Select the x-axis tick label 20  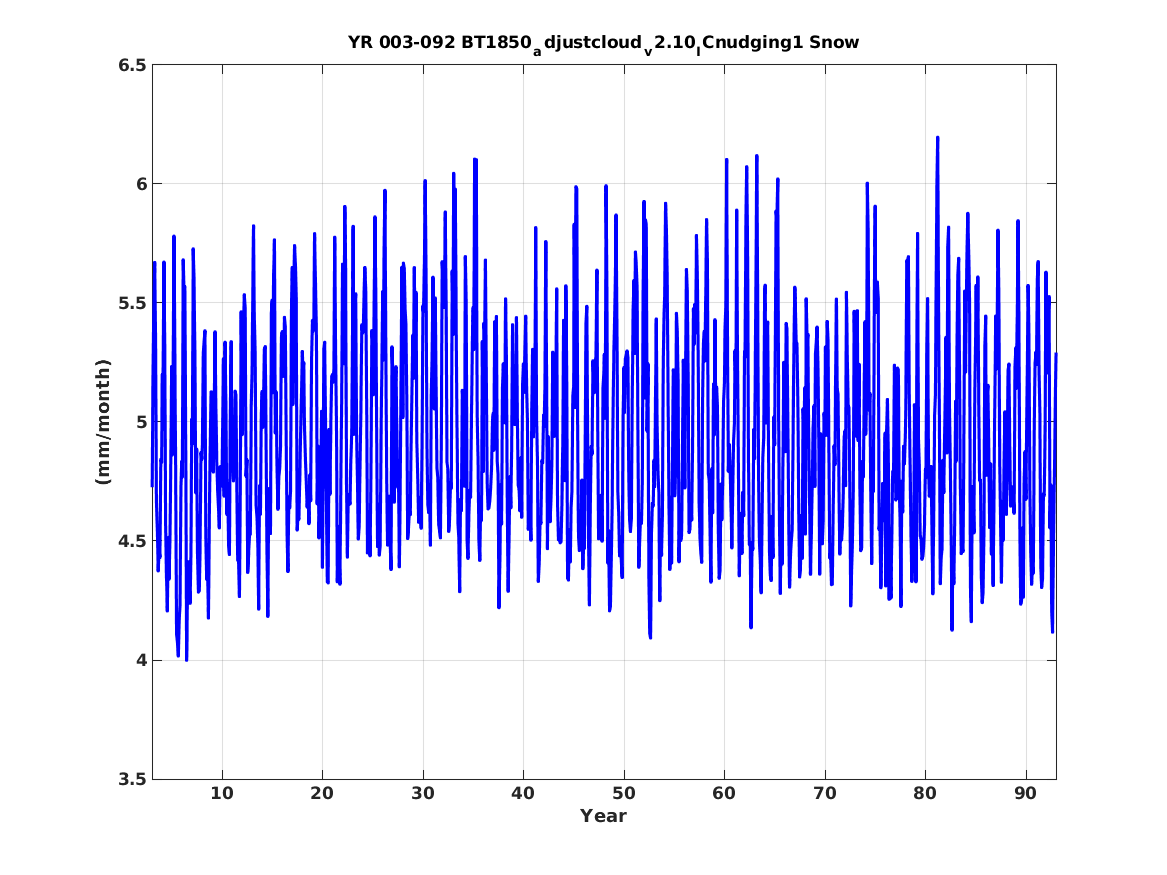pos(322,794)
